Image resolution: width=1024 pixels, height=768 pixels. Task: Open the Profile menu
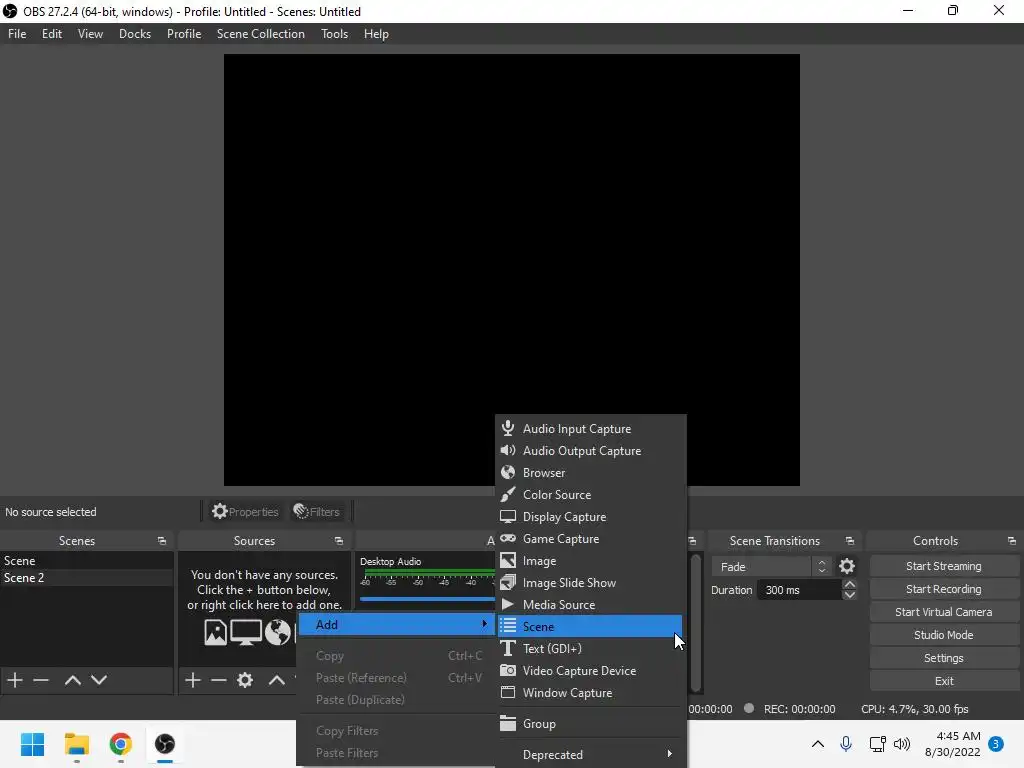(184, 34)
